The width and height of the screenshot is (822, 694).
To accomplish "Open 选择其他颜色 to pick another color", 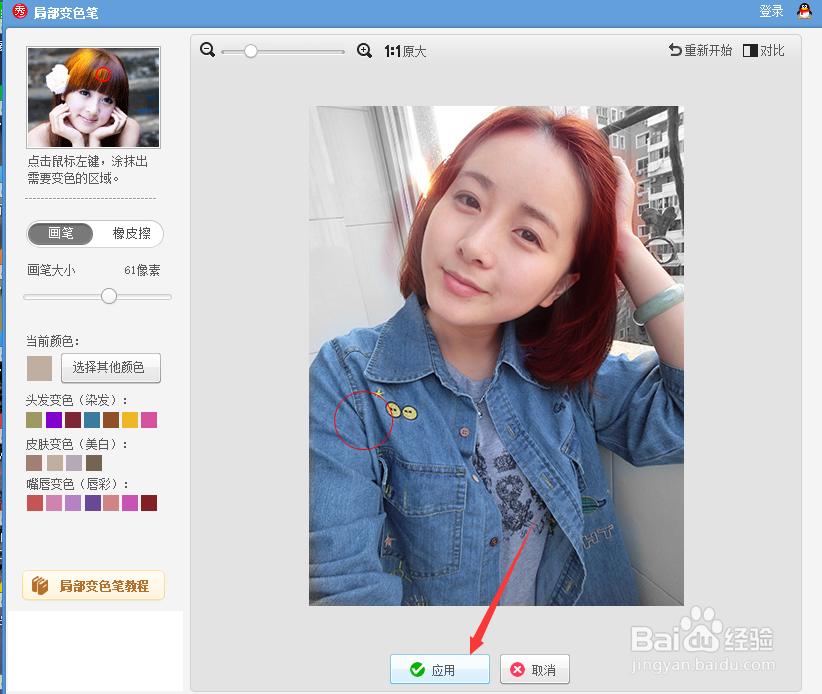I will (x=110, y=368).
